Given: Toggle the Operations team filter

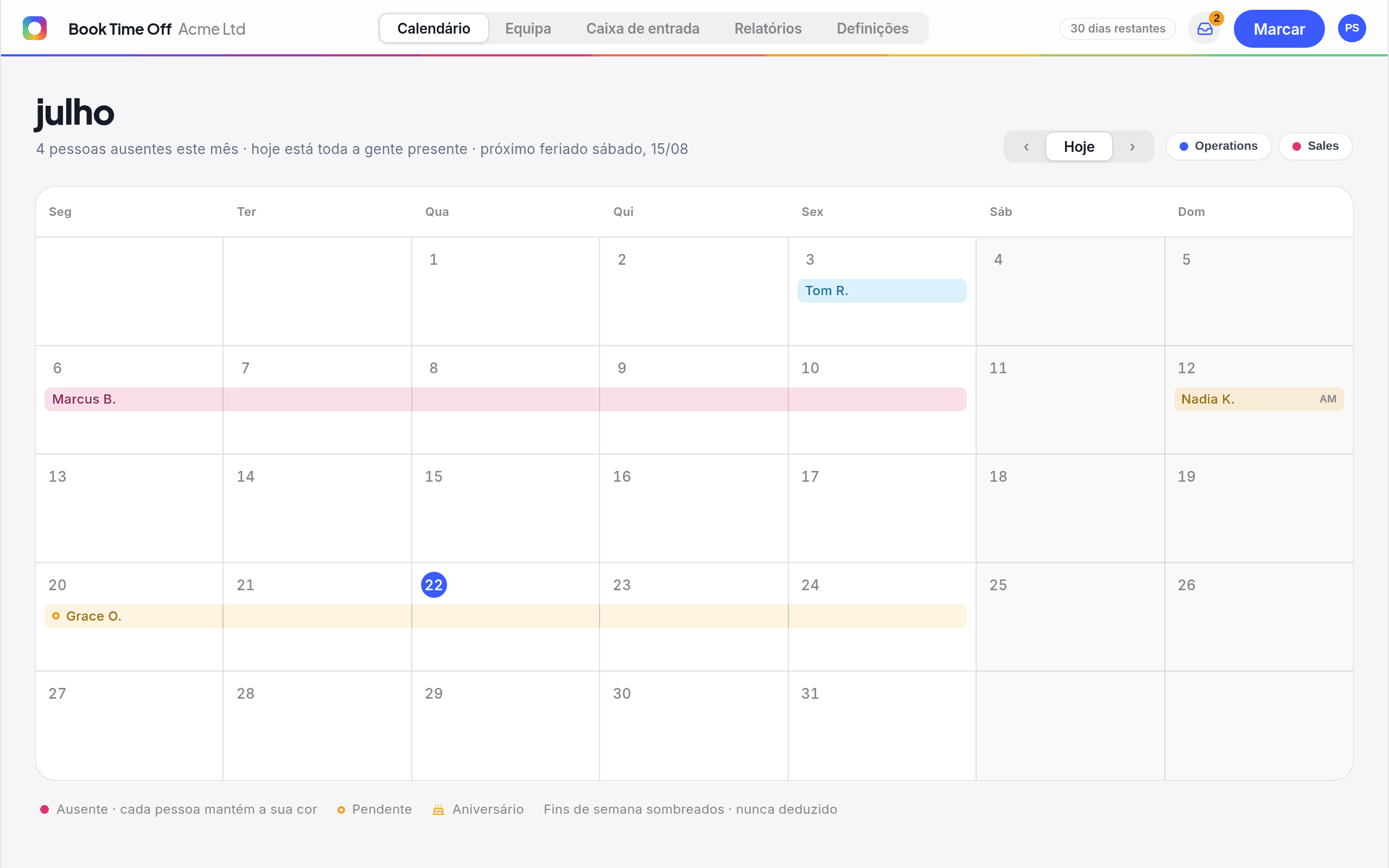Looking at the screenshot, I should [x=1219, y=146].
